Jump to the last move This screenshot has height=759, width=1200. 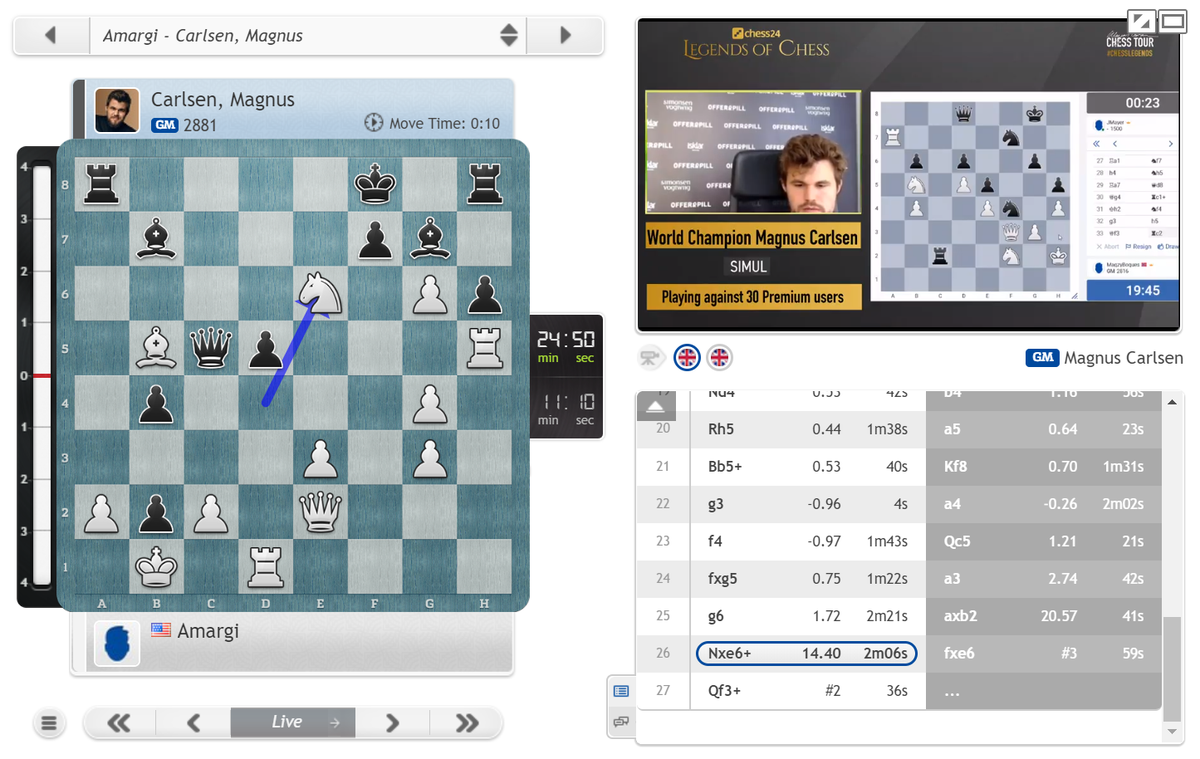tap(466, 722)
